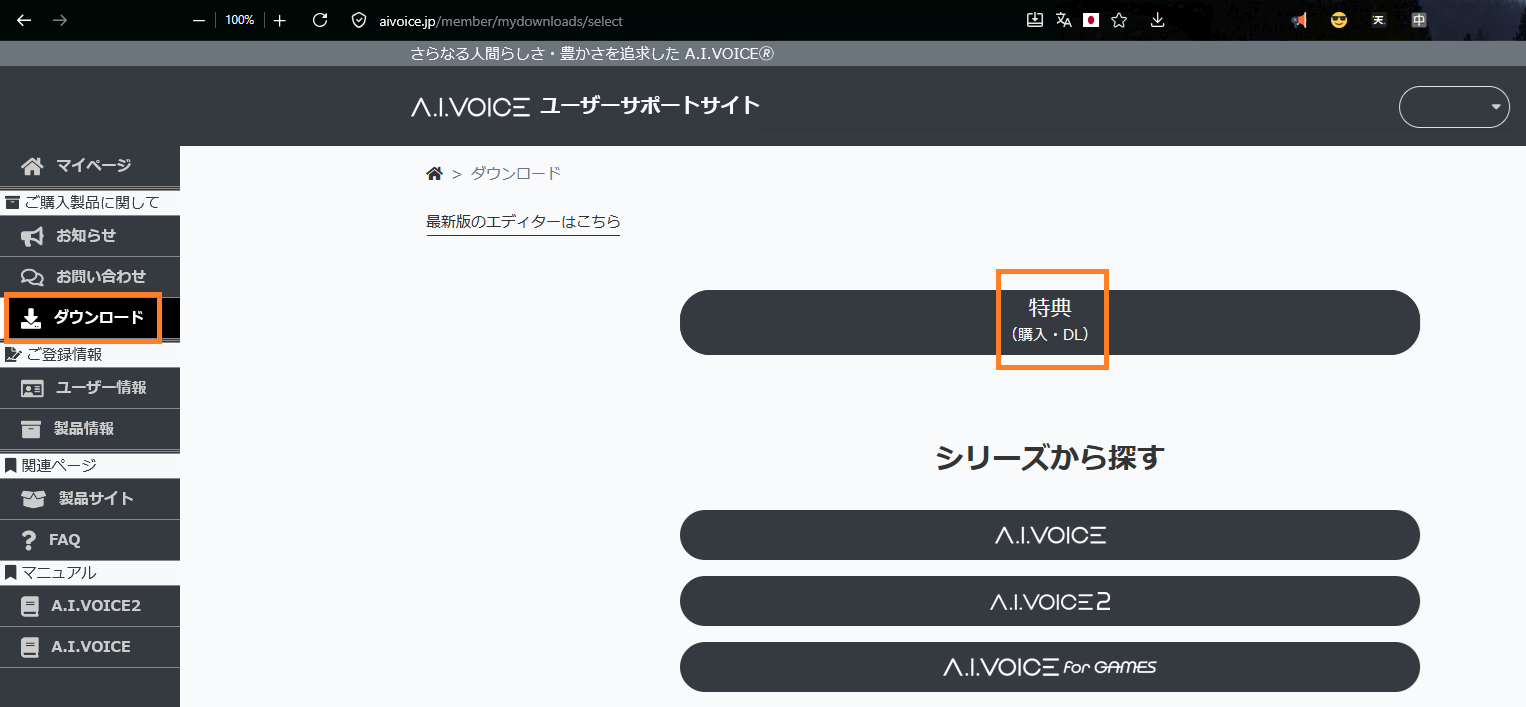Reset the 100% zoom level indicator

[239, 20]
